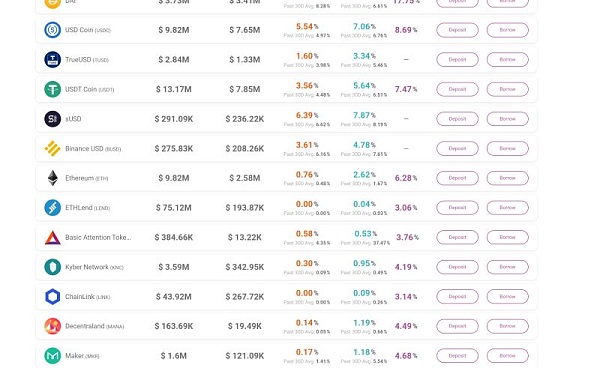The image size is (600, 368).
Task: Click Borrow on ChainLink row
Action: coord(507,296)
